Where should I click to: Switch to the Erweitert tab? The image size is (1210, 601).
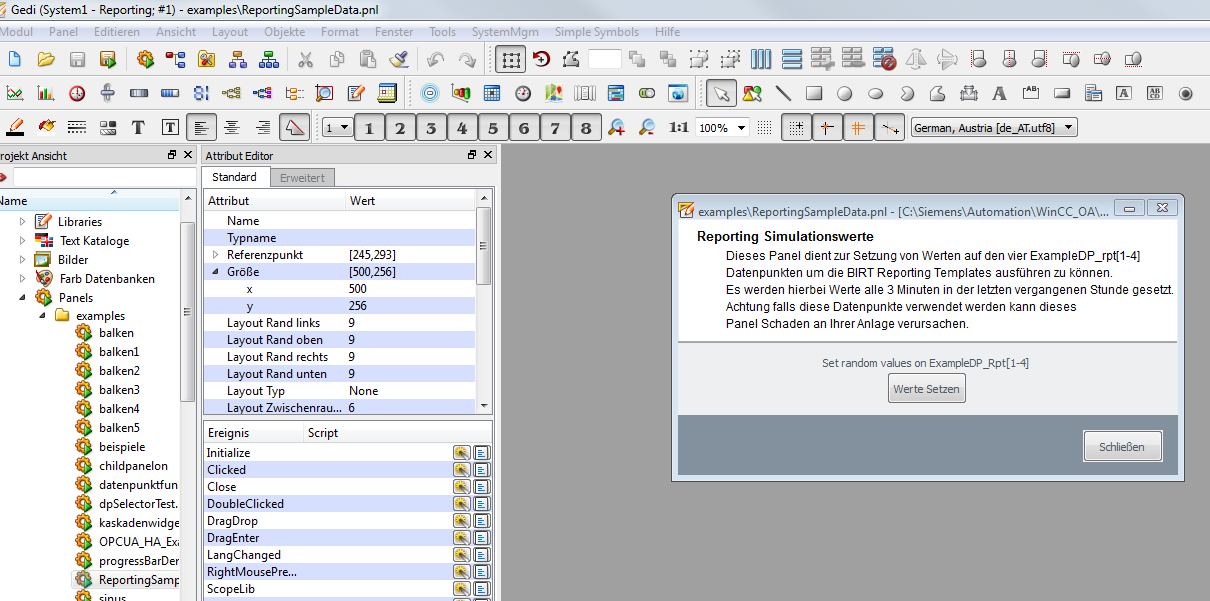tap(301, 177)
